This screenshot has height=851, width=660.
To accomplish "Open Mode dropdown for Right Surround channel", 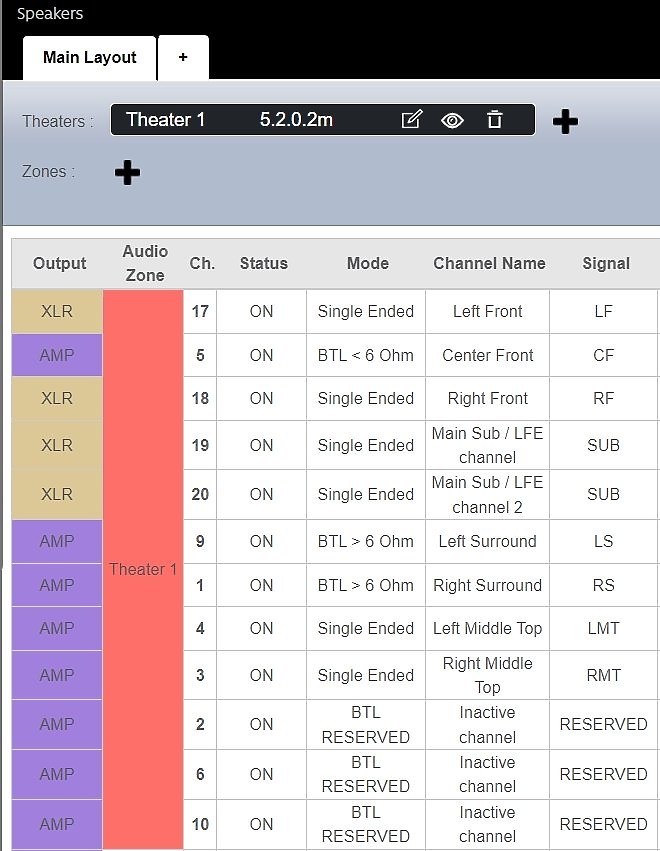I will coord(365,585).
